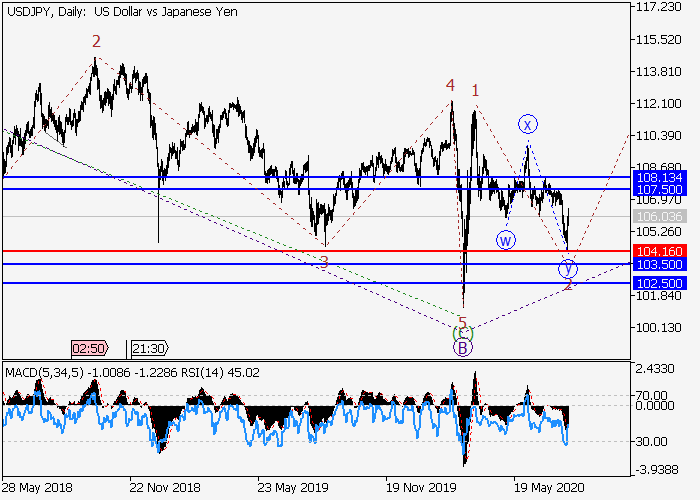This screenshot has width=700, height=500.
Task: Click the 107.500 blue price tag
Action: point(658,189)
